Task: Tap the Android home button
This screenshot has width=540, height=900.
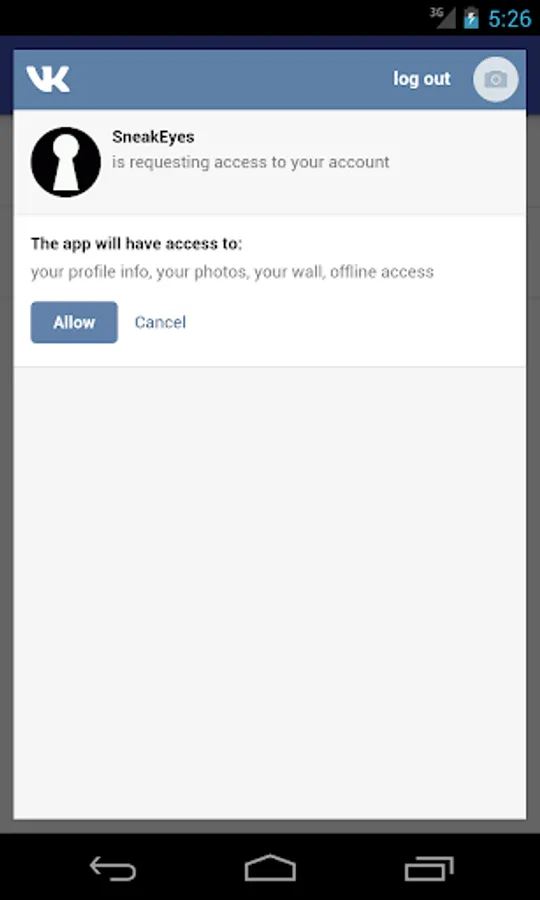Action: pyautogui.click(x=270, y=867)
